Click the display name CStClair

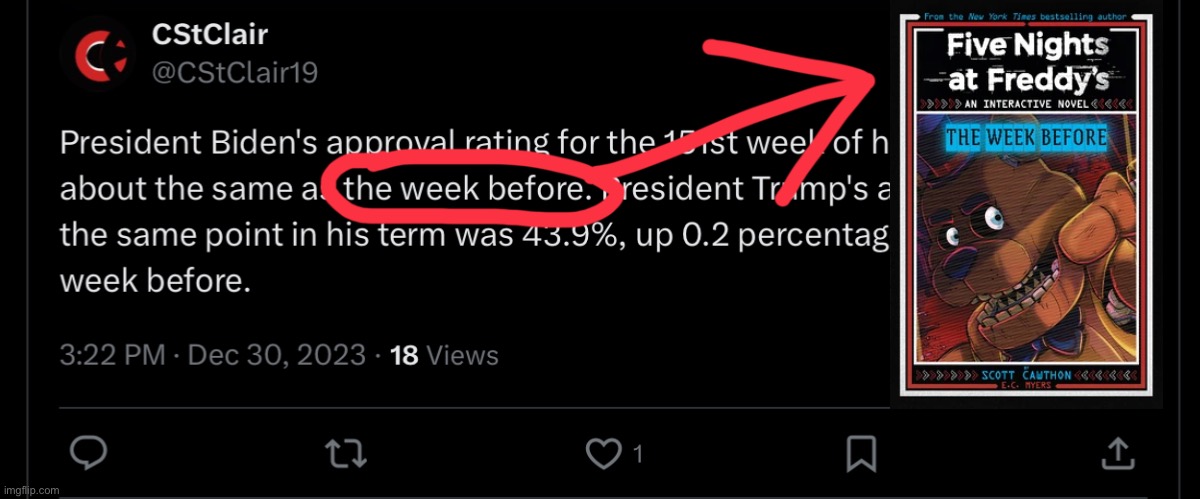[210, 34]
